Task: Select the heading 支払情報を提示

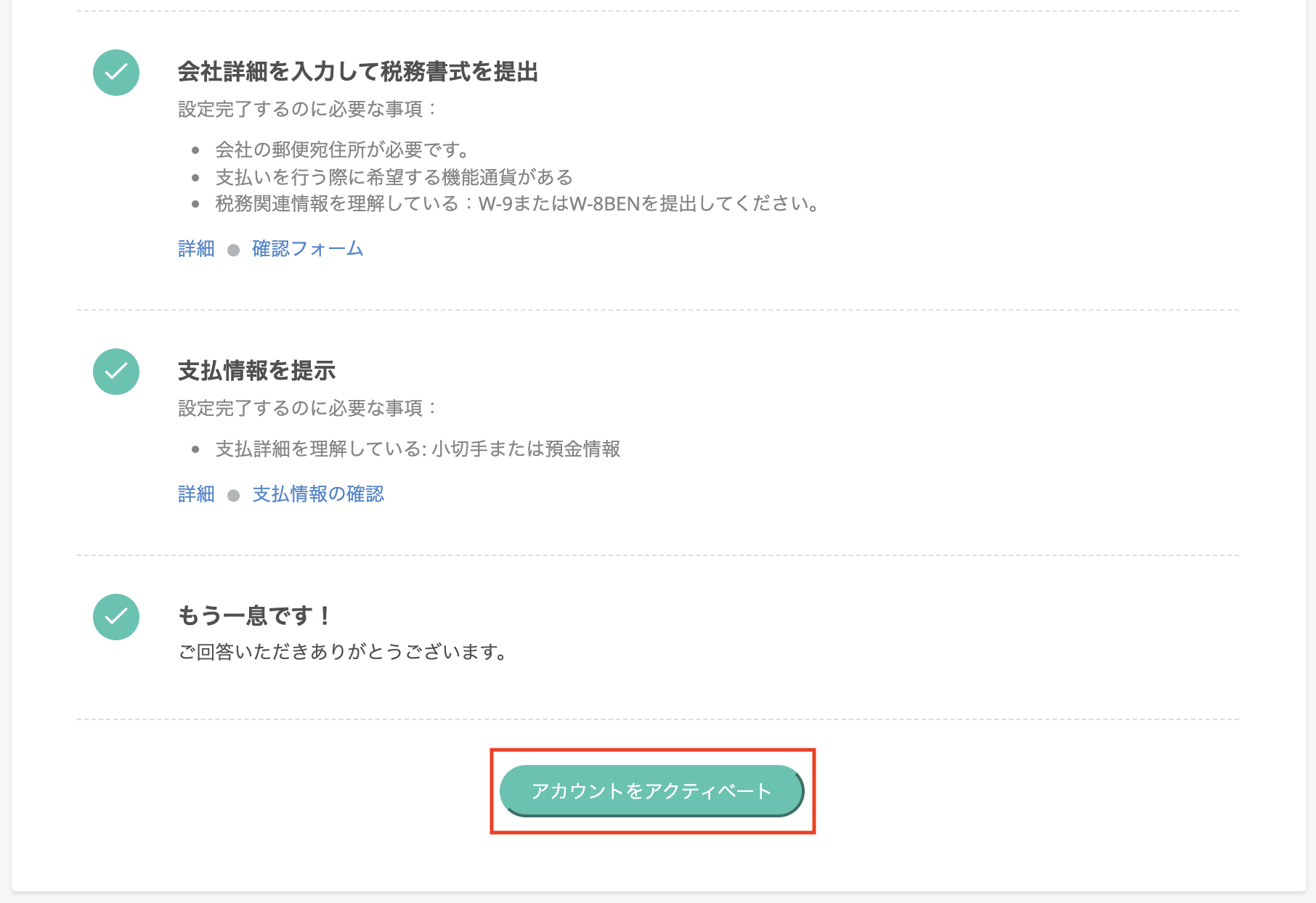Action: click(256, 371)
